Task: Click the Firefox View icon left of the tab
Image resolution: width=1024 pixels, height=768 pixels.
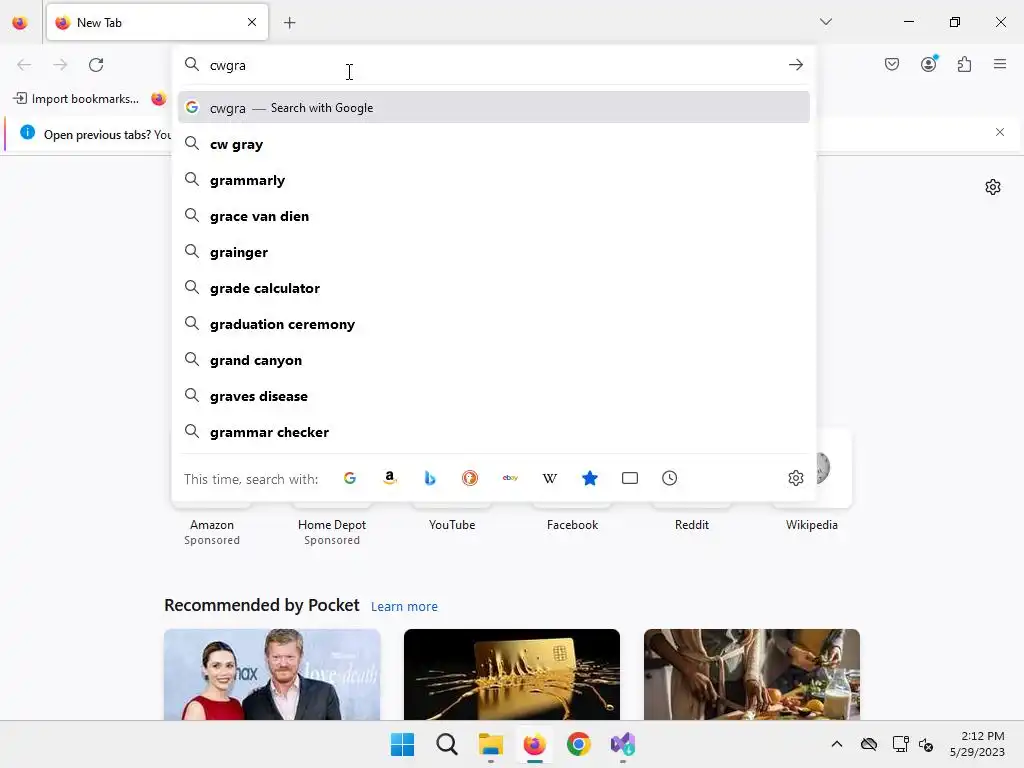Action: 20,22
